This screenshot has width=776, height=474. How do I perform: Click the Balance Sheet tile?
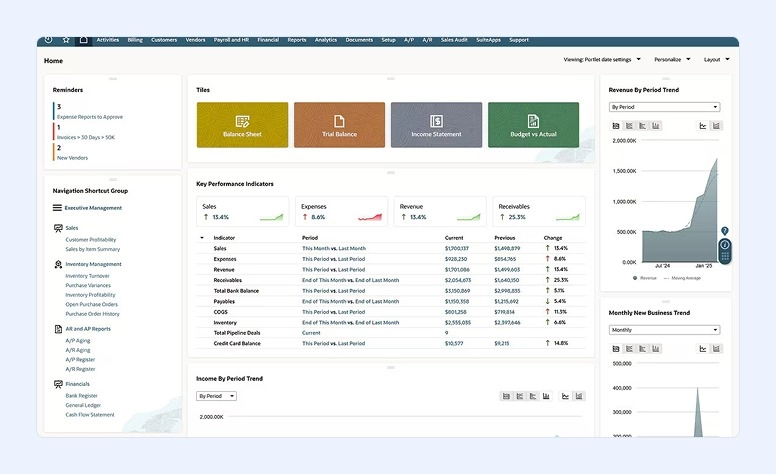click(x=242, y=125)
